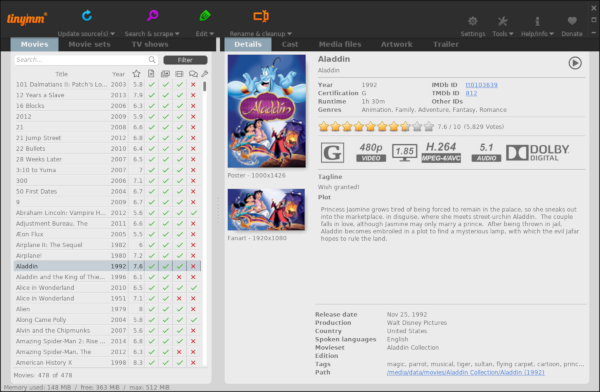The image size is (600, 392).
Task: Open the Update source(s) dropdown arrow
Action: pyautogui.click(x=112, y=34)
